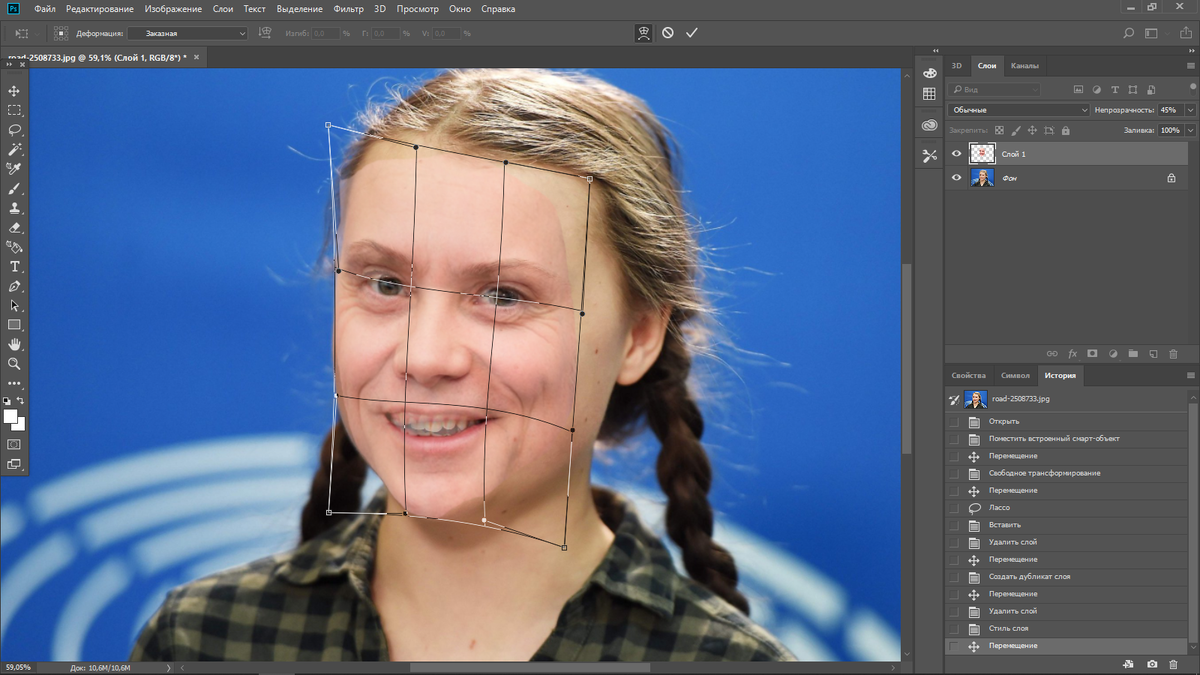The image size is (1200, 675).
Task: Open blend mode dropdown 'Обычные'
Action: (1019, 110)
